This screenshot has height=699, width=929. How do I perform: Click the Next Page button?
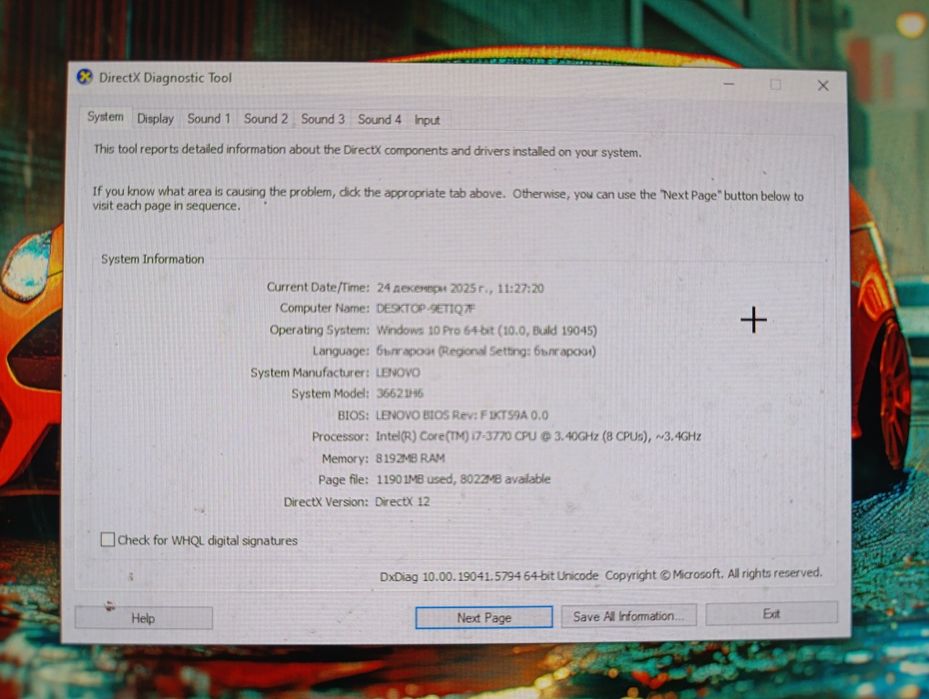tap(483, 617)
